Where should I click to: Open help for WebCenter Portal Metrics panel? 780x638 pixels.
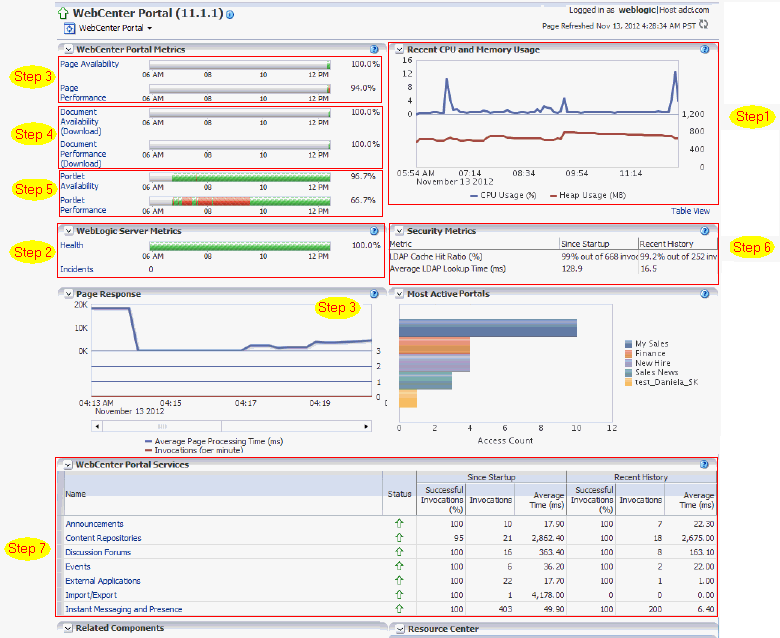374,49
